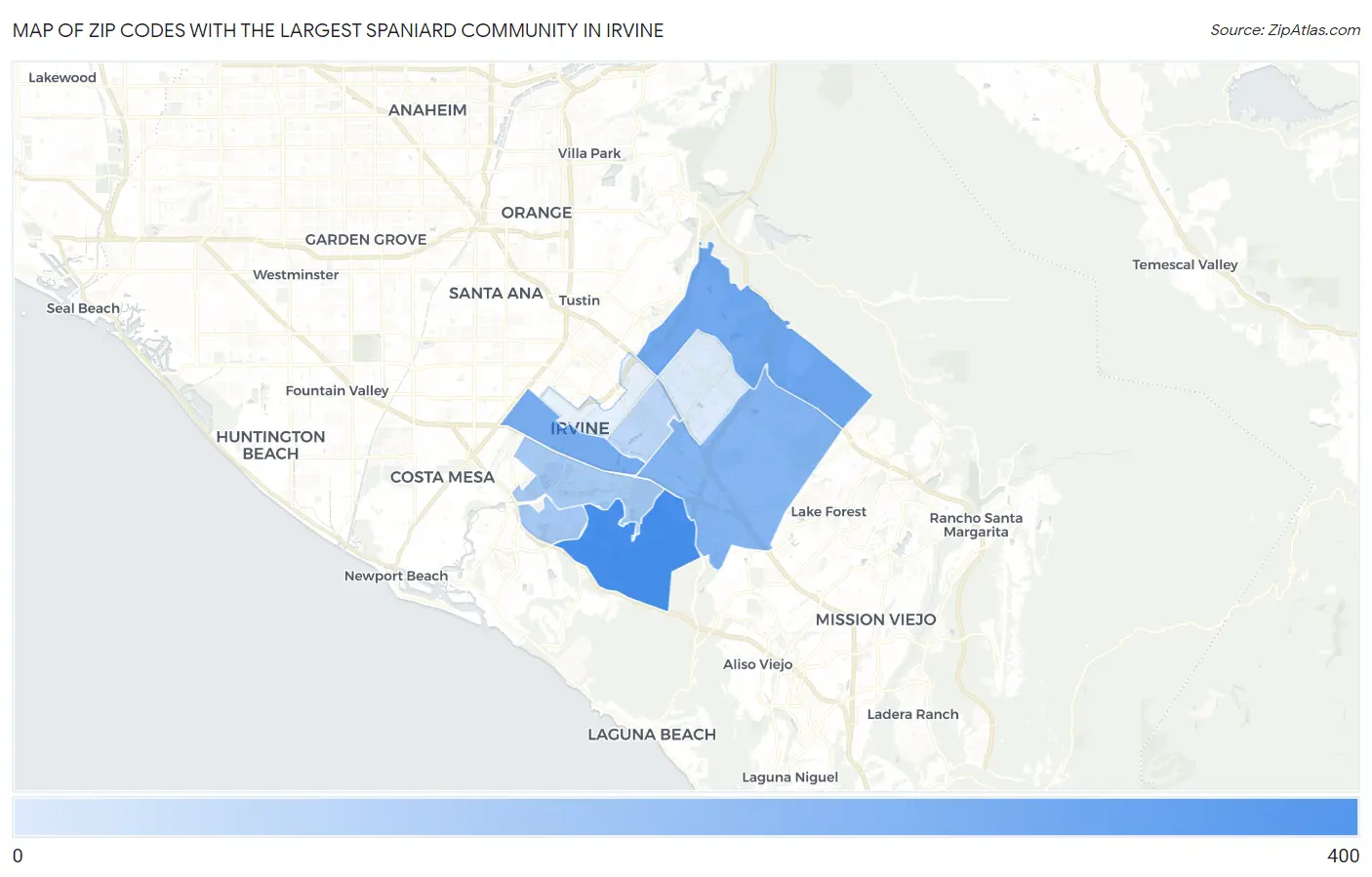This screenshot has height=877, width=1372.
Task: Click the Newport Beach map label
Action: coord(396,576)
